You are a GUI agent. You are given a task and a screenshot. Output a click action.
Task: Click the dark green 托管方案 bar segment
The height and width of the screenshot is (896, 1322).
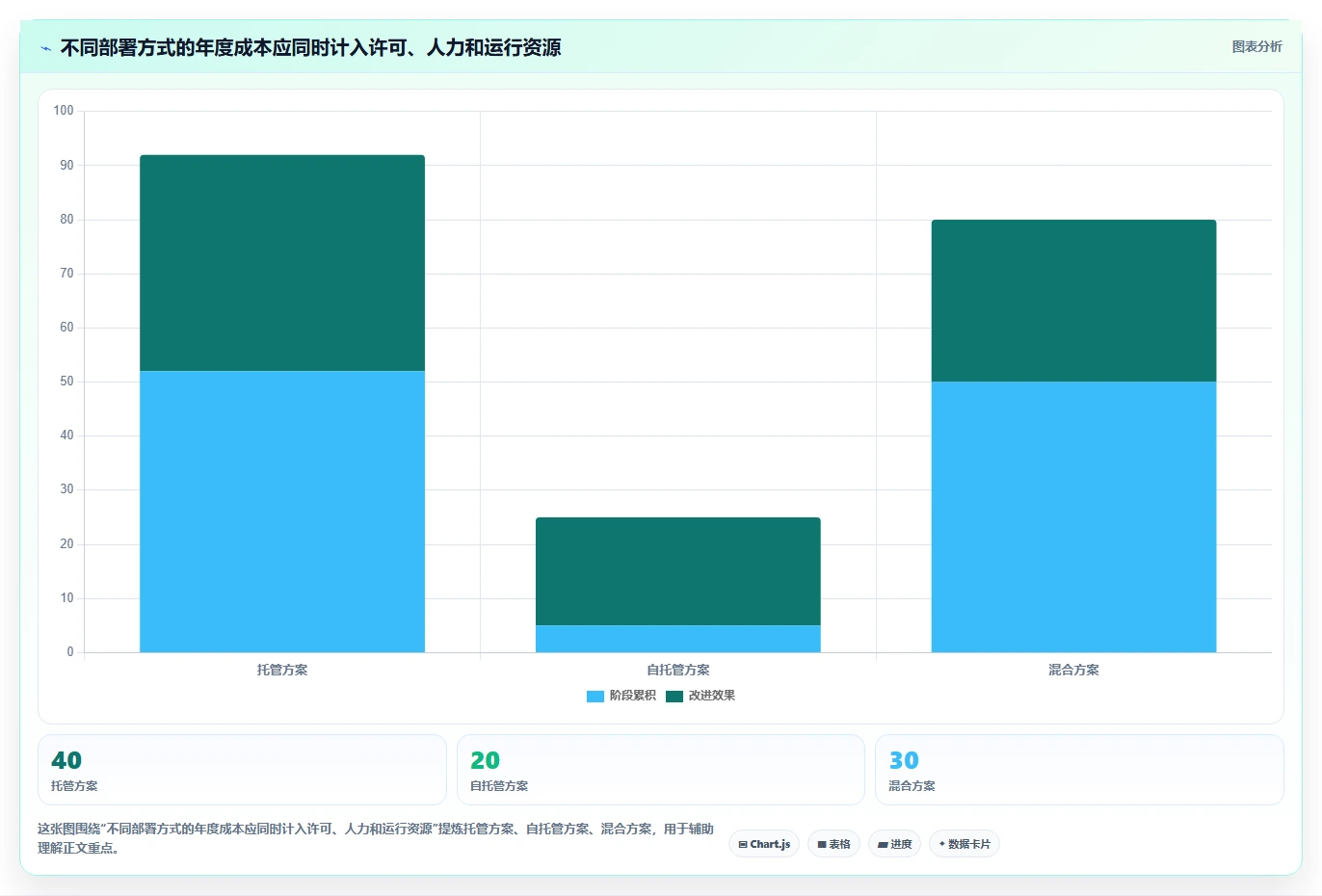pyautogui.click(x=282, y=263)
